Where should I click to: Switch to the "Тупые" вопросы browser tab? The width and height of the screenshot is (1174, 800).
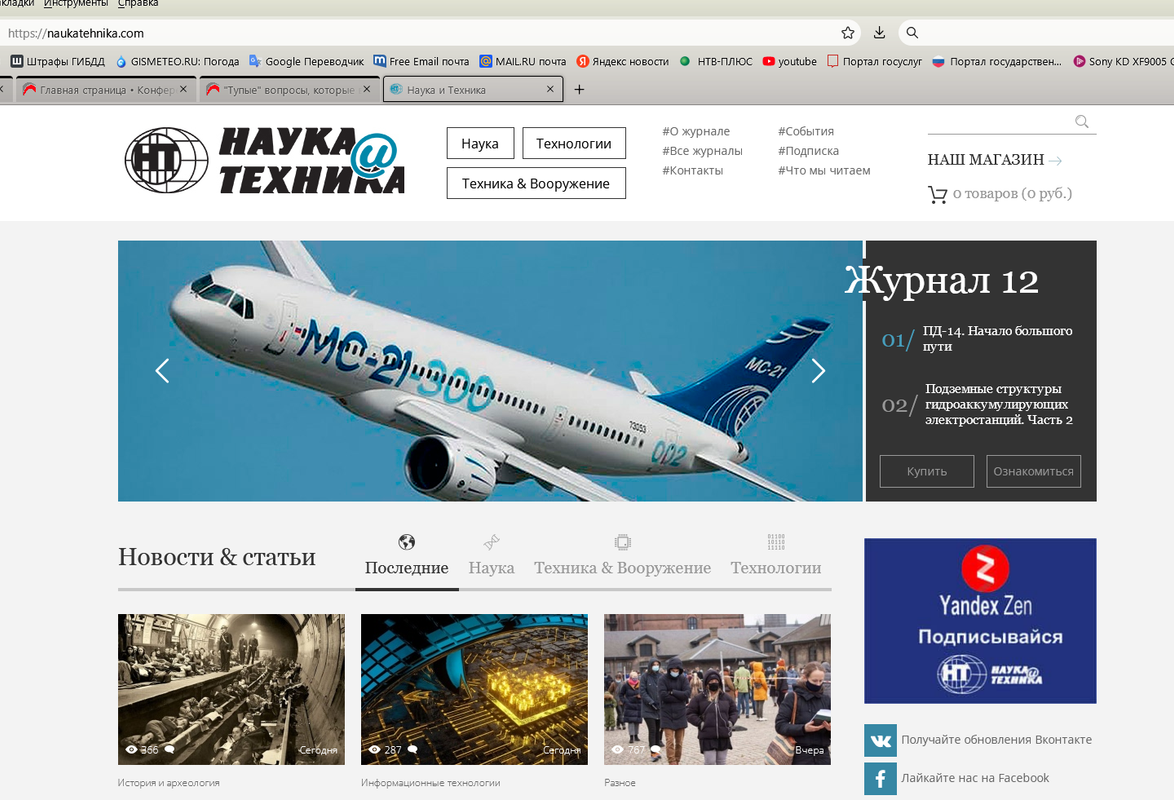click(x=288, y=90)
